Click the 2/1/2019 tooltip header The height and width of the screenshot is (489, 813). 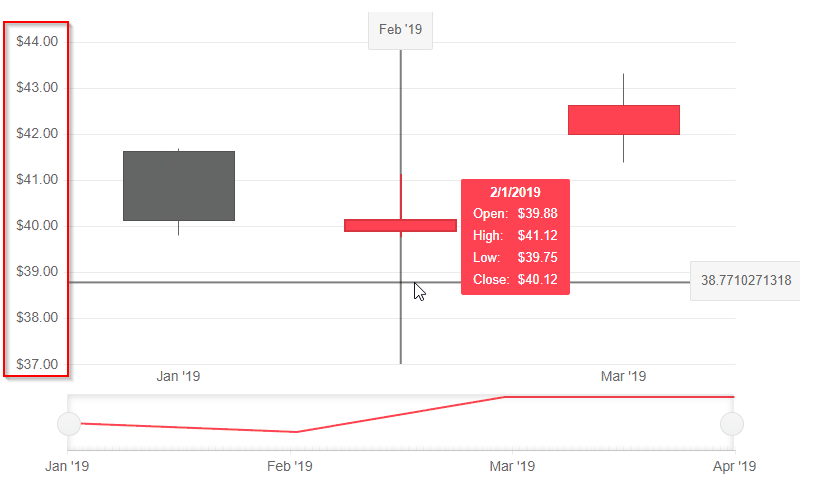click(515, 192)
